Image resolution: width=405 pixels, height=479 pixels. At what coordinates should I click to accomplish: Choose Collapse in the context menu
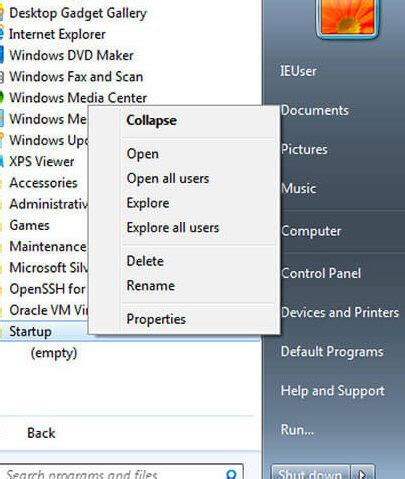(x=151, y=120)
